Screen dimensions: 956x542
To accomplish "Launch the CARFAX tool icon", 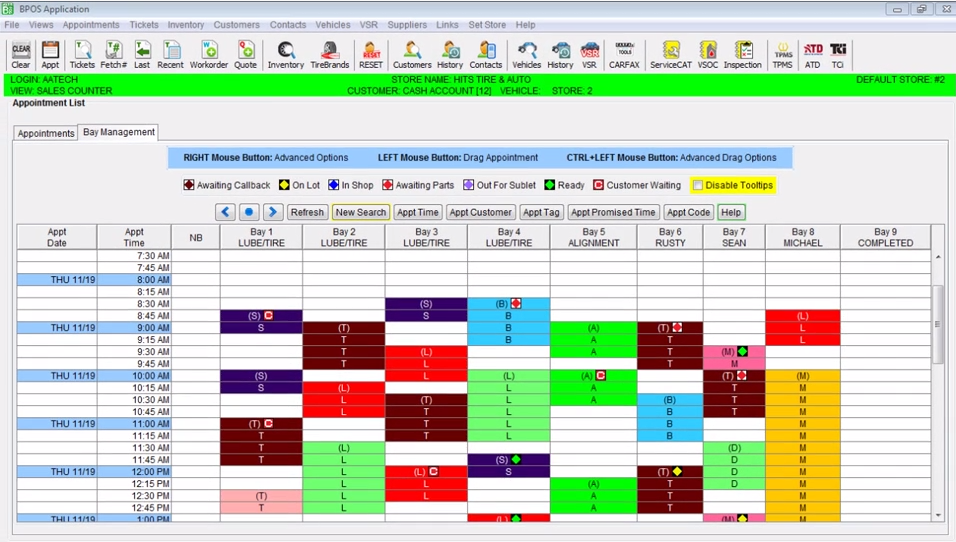I will [x=624, y=55].
